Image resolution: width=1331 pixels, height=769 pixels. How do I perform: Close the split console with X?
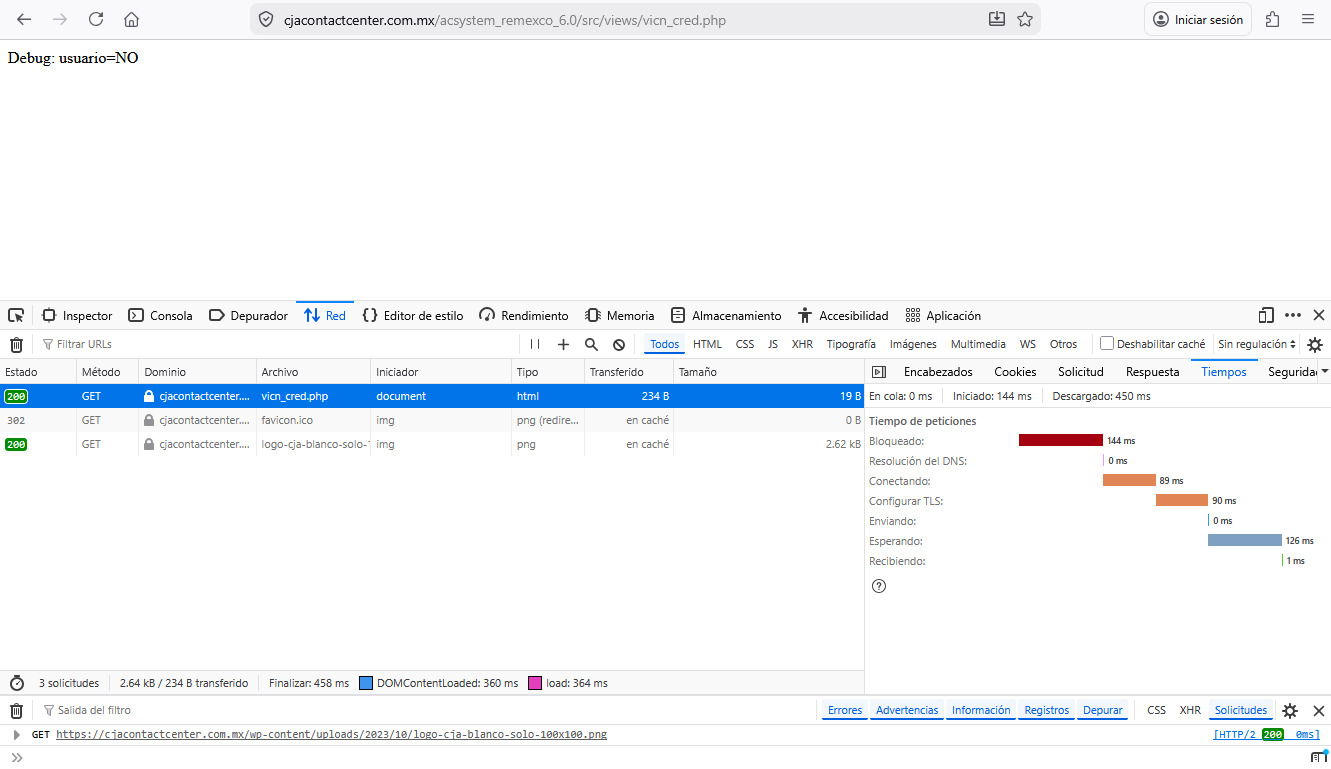coord(1319,710)
